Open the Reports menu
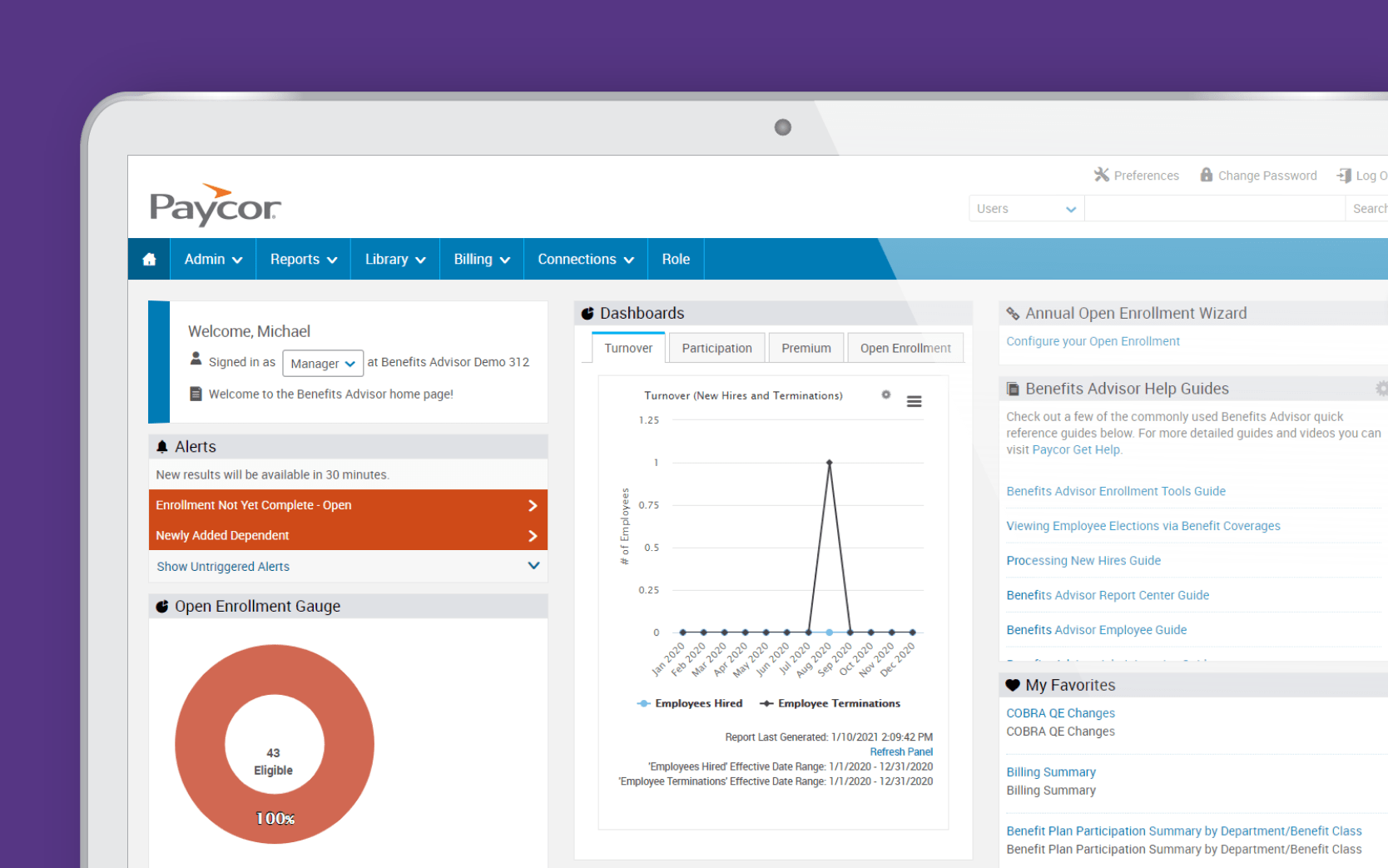 [304, 260]
